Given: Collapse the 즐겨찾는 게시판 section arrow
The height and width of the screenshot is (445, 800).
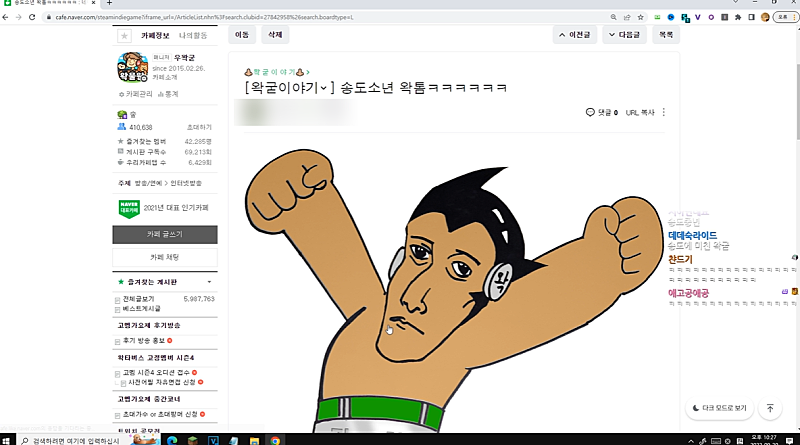Looking at the screenshot, I should (x=210, y=283).
